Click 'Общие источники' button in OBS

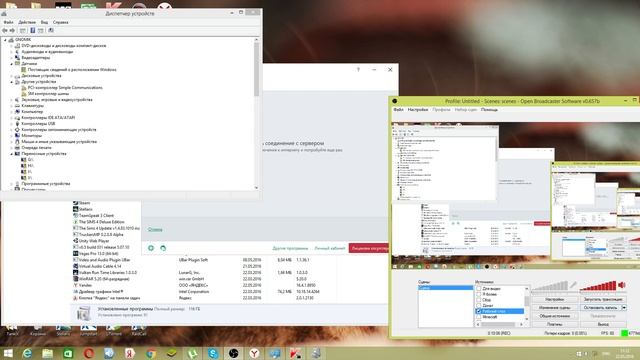554,316
